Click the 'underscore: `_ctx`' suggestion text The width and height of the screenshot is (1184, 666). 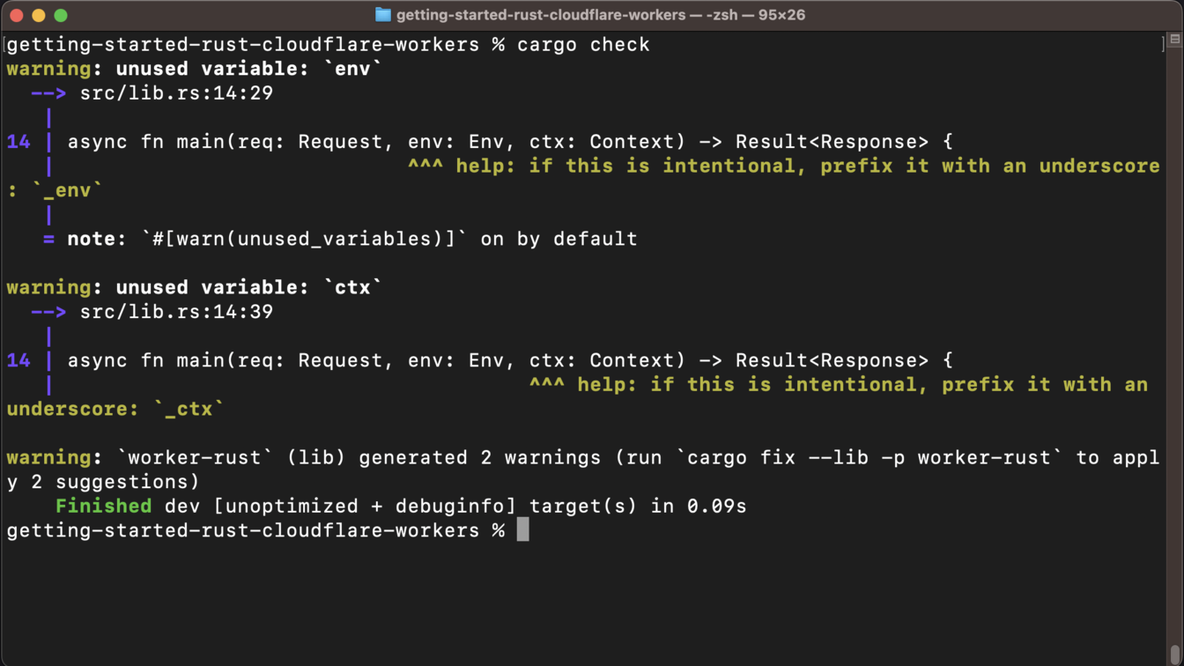116,409
